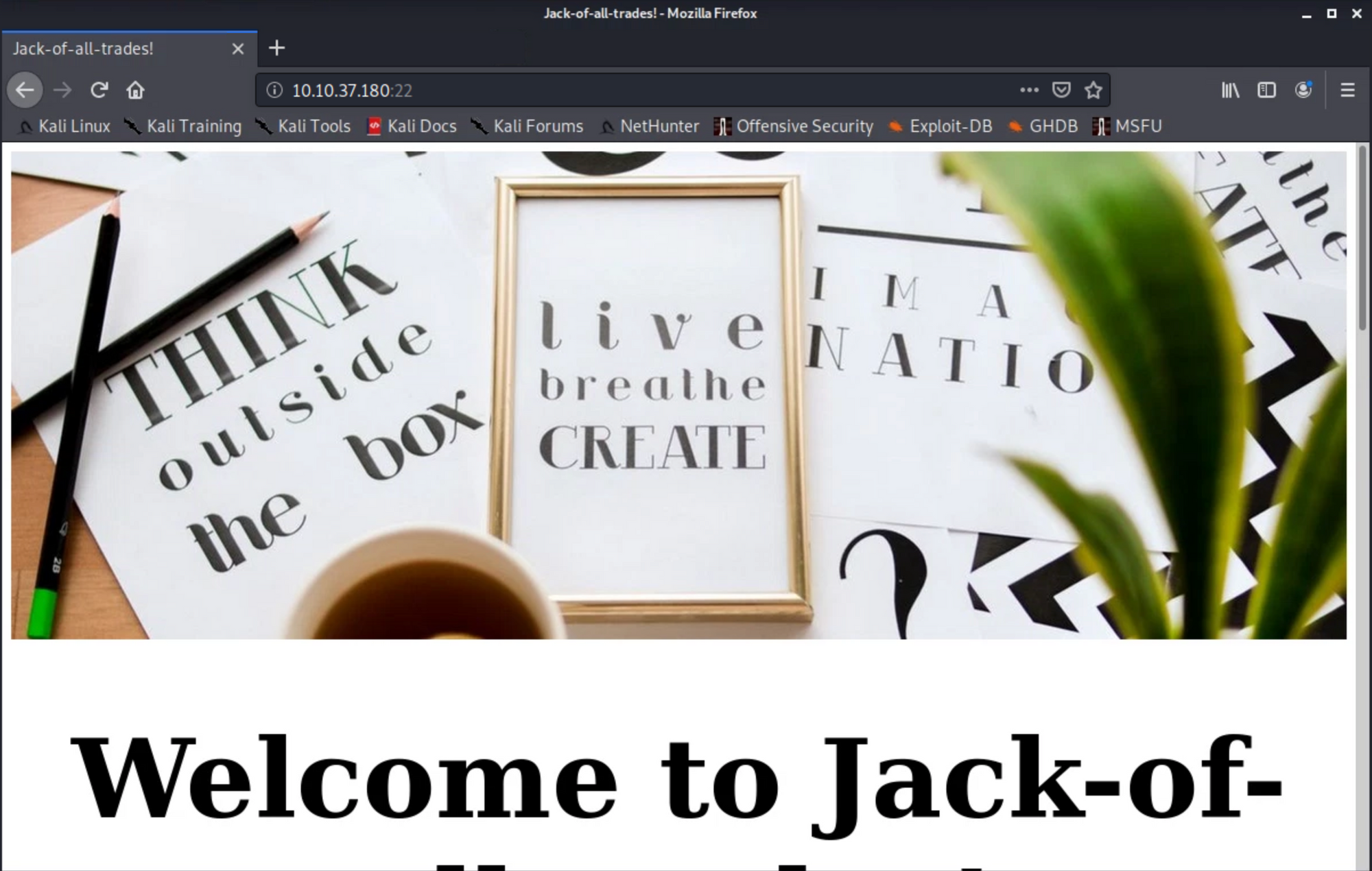Open the Exploit-DB bookmark
This screenshot has width=1372, height=871.
pos(940,126)
